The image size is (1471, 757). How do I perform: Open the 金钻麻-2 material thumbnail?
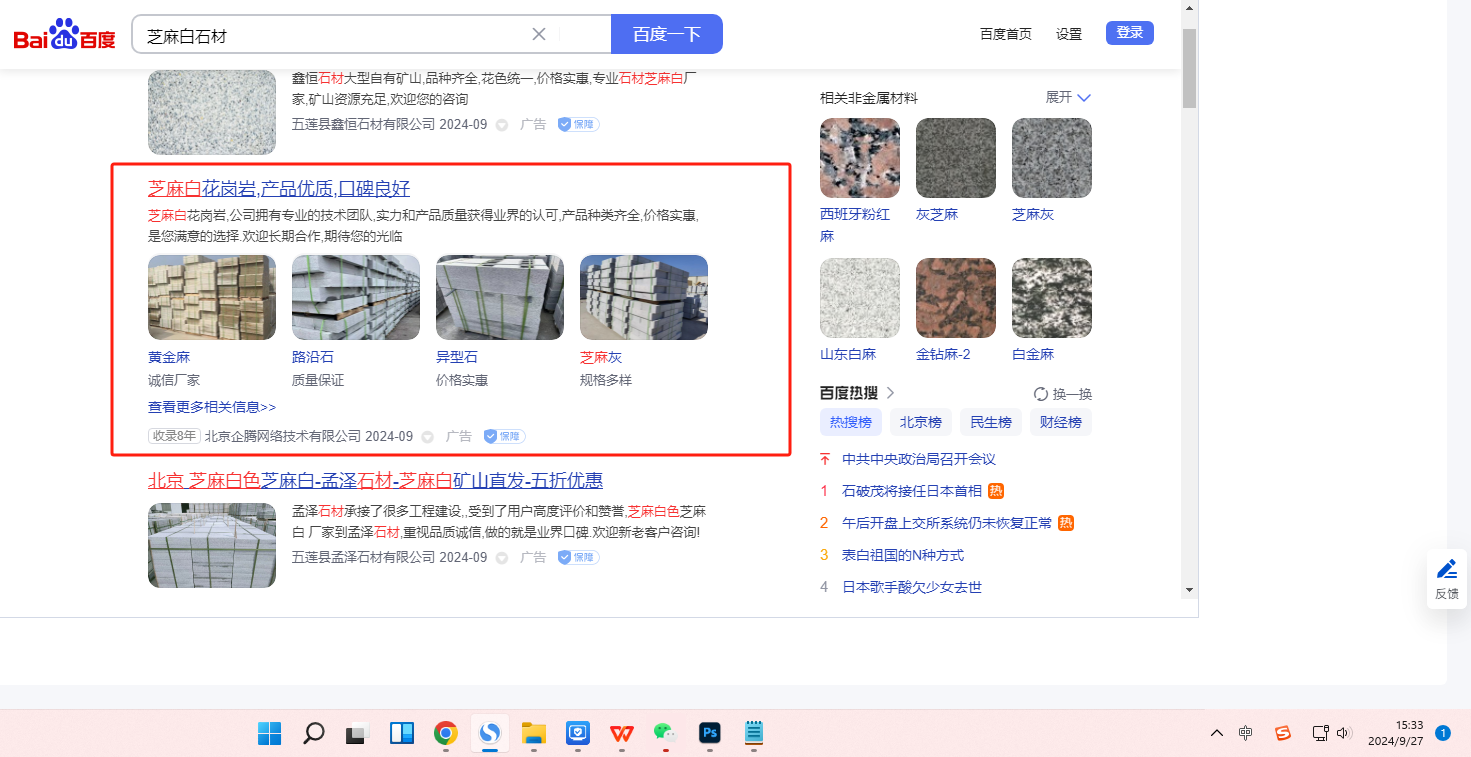956,298
